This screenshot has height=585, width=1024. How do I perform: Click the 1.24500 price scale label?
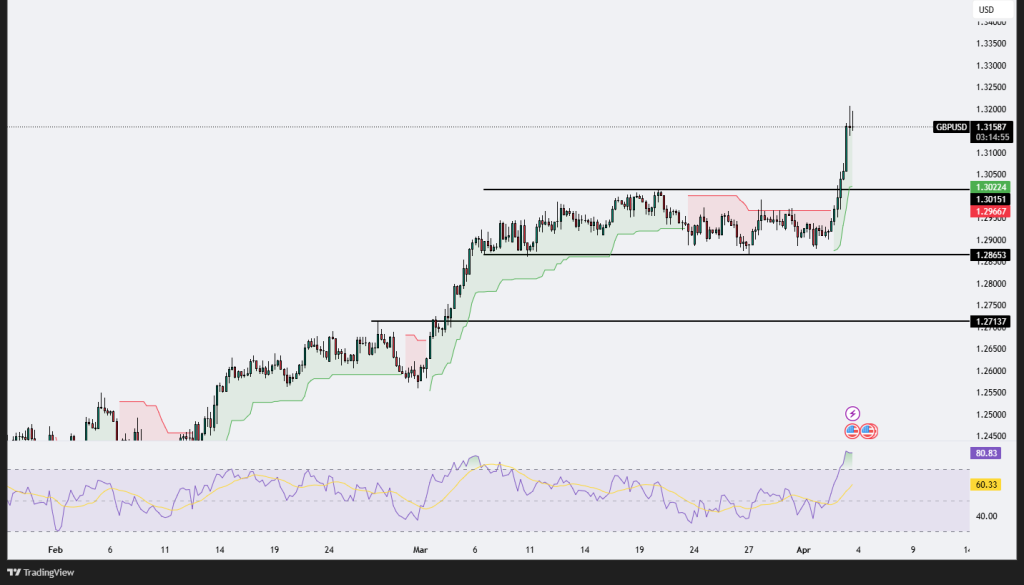(x=991, y=436)
